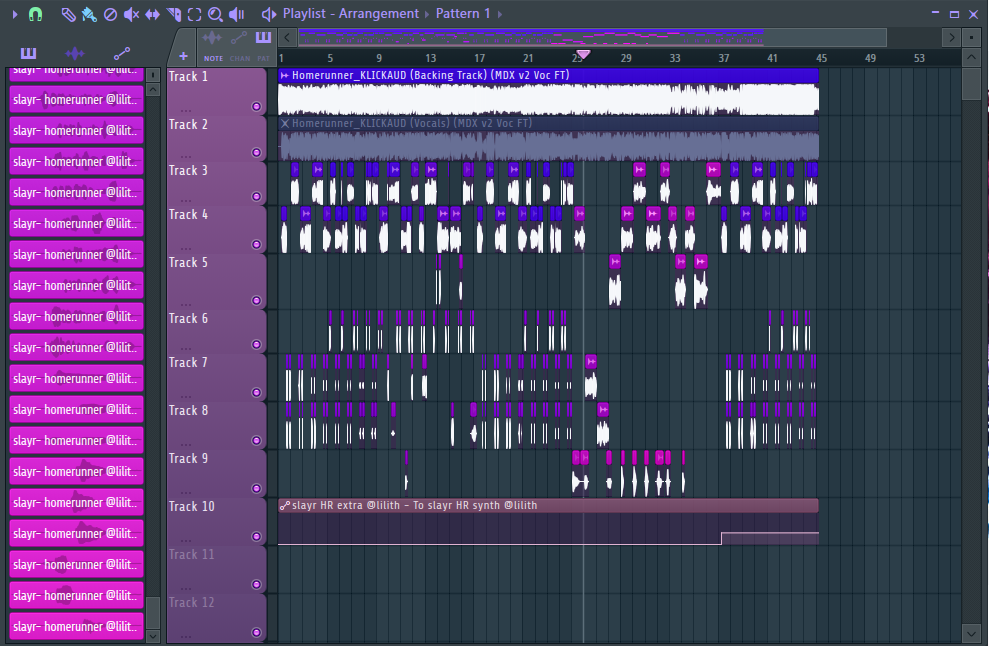The image size is (989, 646).
Task: Select the Slice tool
Action: [173, 14]
